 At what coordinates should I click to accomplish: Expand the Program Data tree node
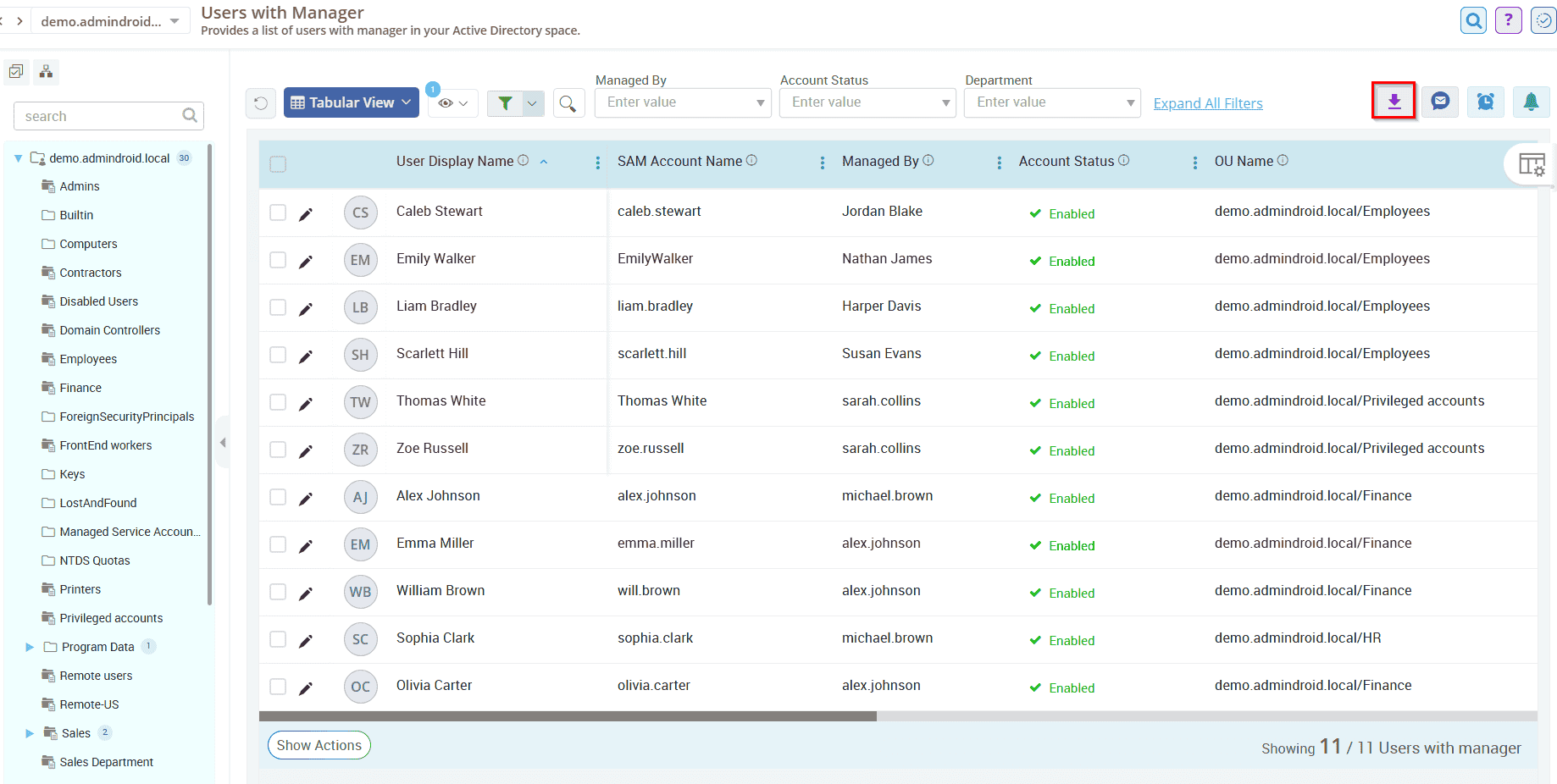[31, 646]
